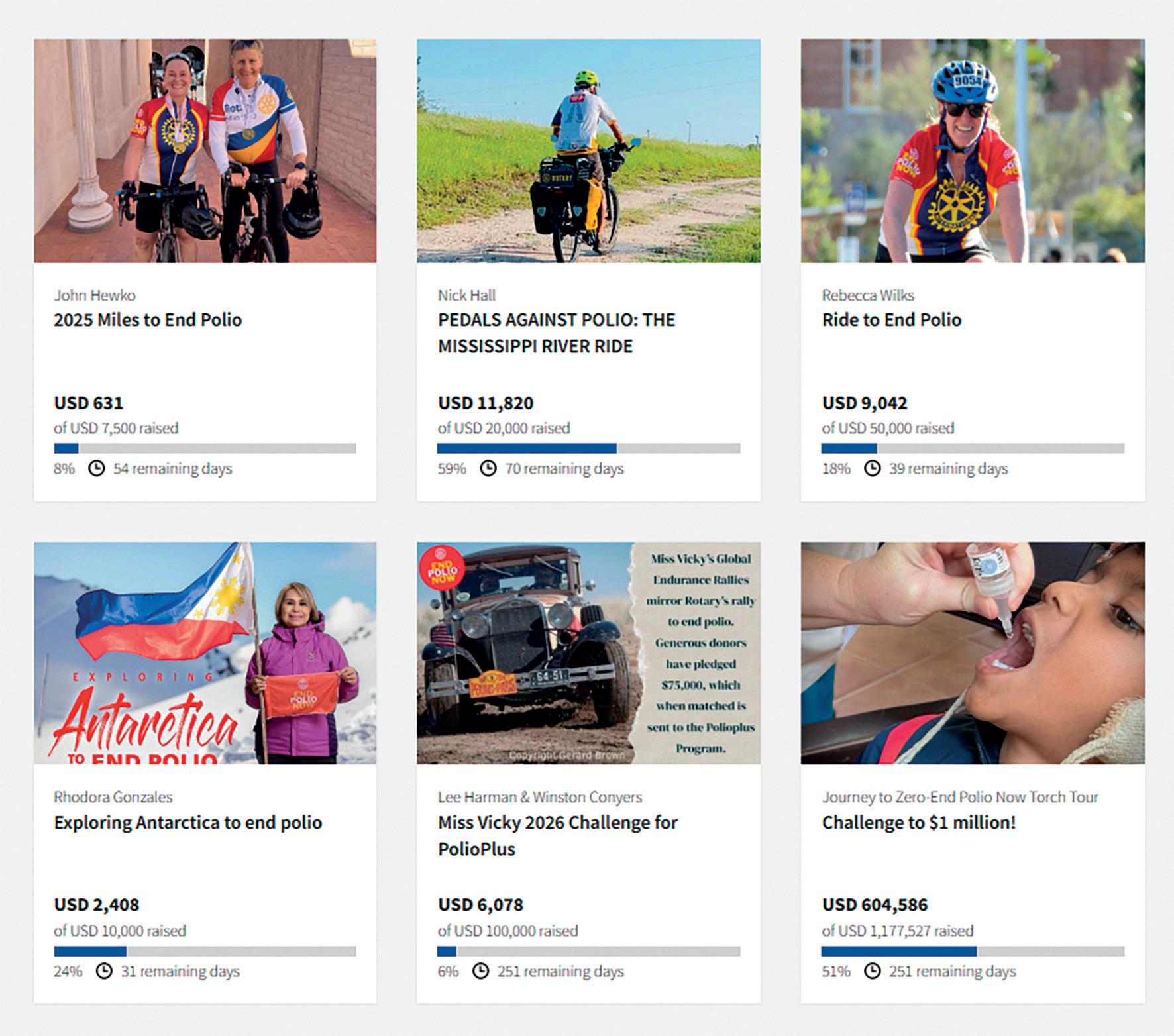Open Miss Vicky 2026 Challenge for PolioPlus
1174x1036 pixels.
558,836
